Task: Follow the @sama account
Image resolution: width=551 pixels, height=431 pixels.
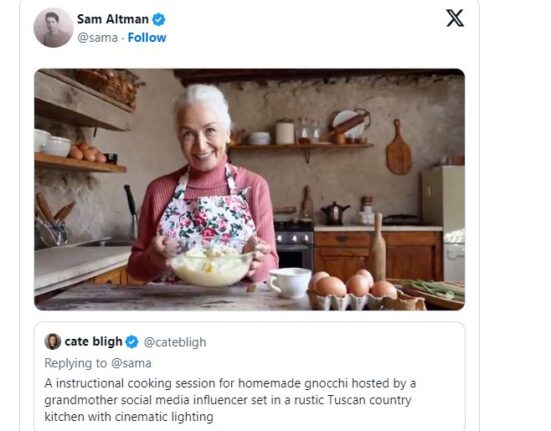Action: pyautogui.click(x=147, y=38)
